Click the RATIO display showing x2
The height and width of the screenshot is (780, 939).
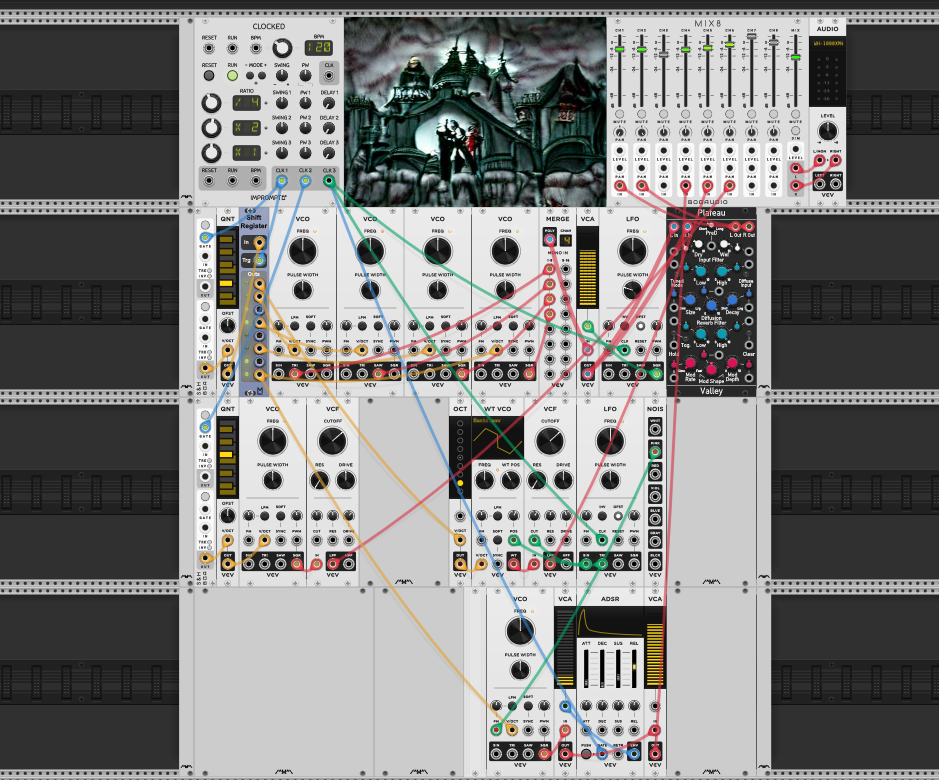point(247,128)
